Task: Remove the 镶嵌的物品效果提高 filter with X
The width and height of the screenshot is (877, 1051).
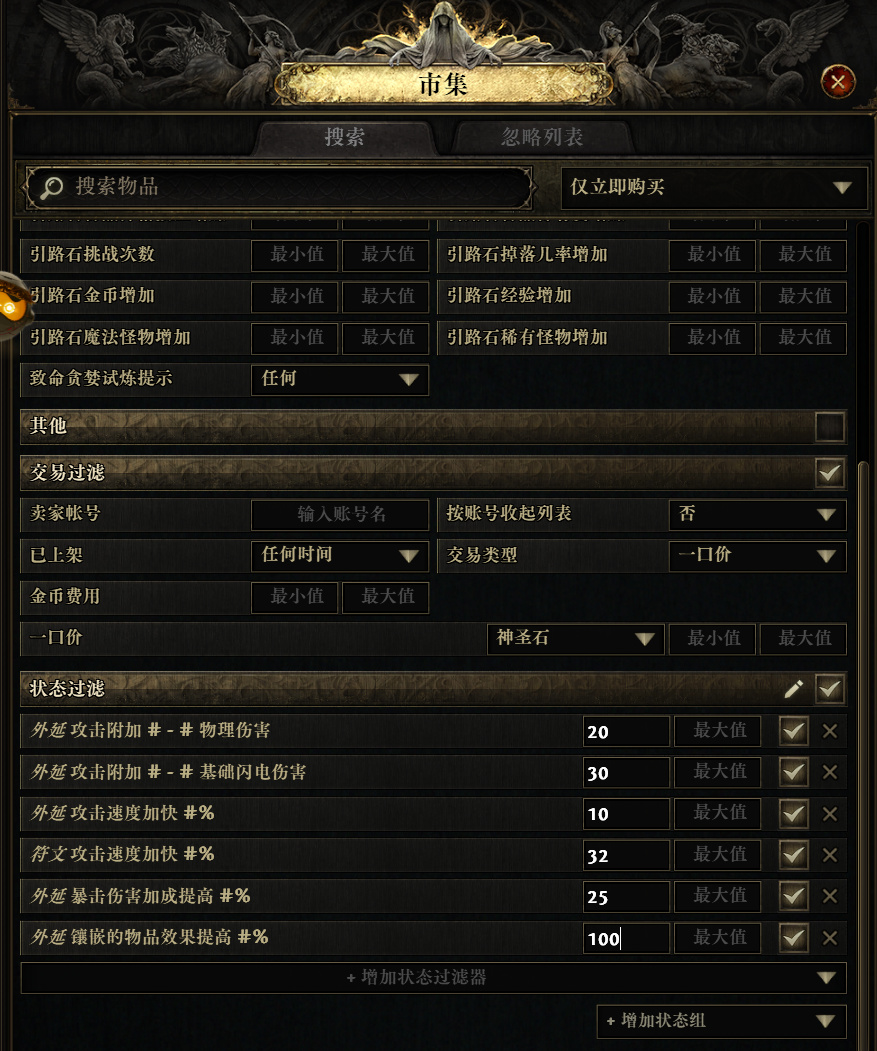Action: [x=829, y=938]
